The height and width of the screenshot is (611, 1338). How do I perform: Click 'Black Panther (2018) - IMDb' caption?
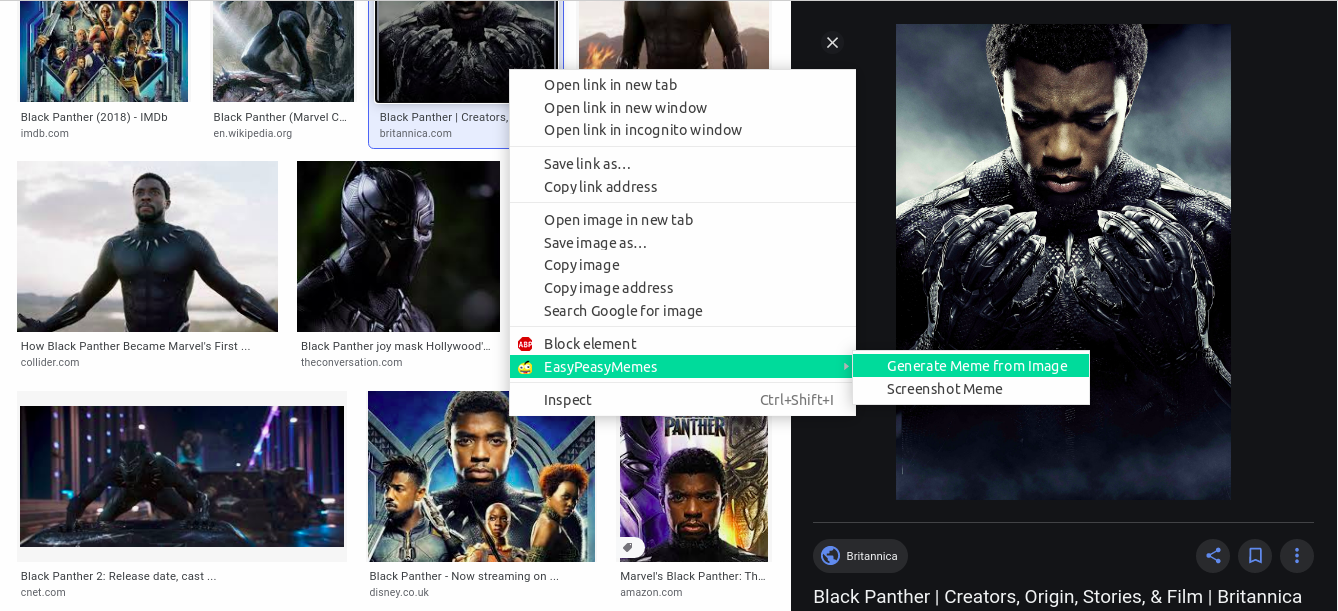pyautogui.click(x=94, y=117)
